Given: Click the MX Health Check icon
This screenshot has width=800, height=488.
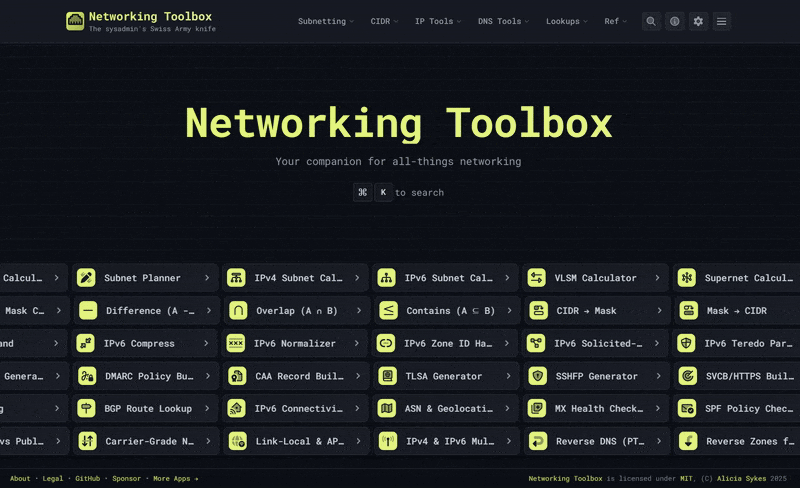Looking at the screenshot, I should pyautogui.click(x=537, y=408).
